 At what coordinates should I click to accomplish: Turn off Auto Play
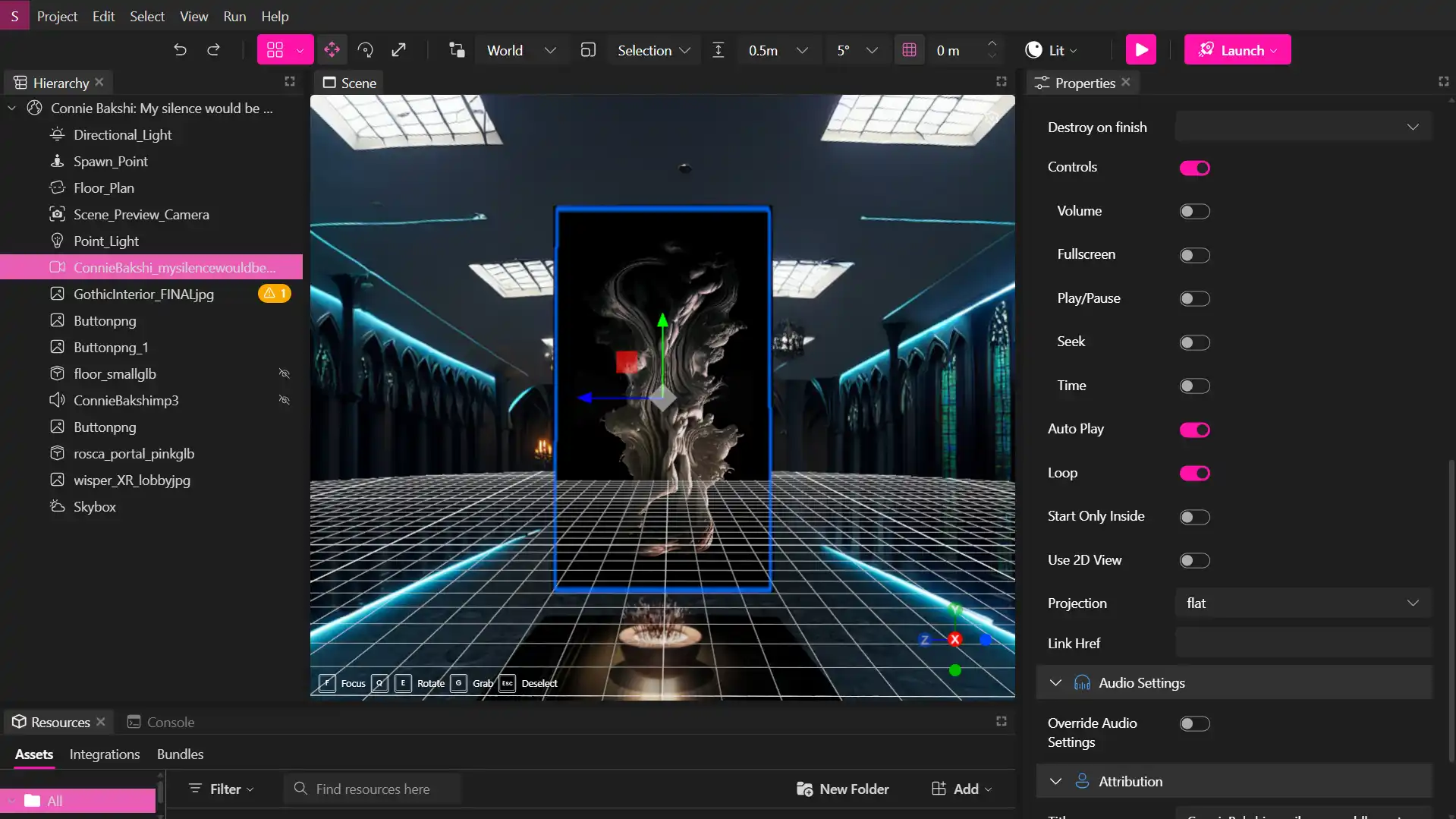[1194, 430]
